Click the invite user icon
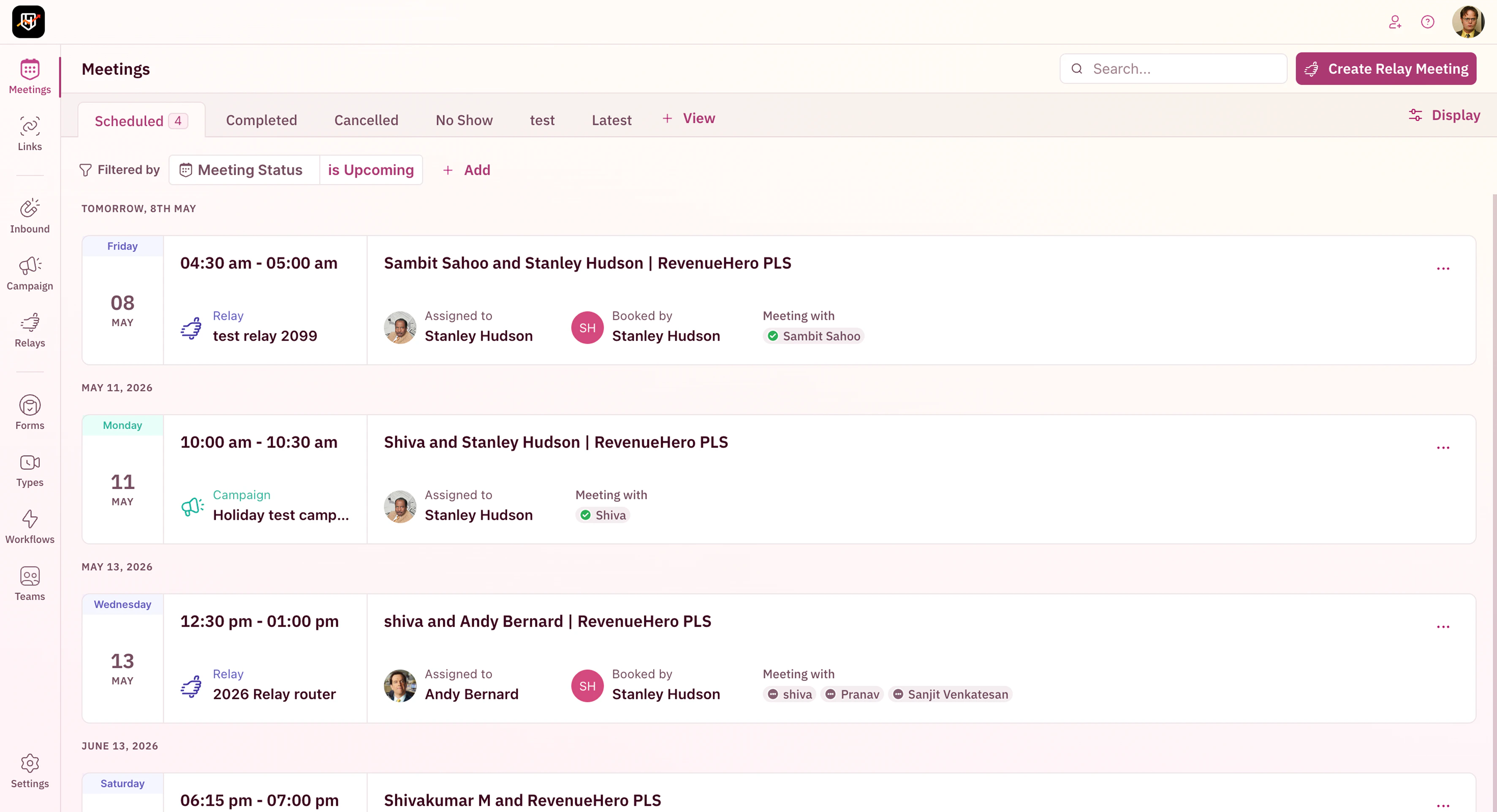Image resolution: width=1497 pixels, height=812 pixels. coord(1395,22)
